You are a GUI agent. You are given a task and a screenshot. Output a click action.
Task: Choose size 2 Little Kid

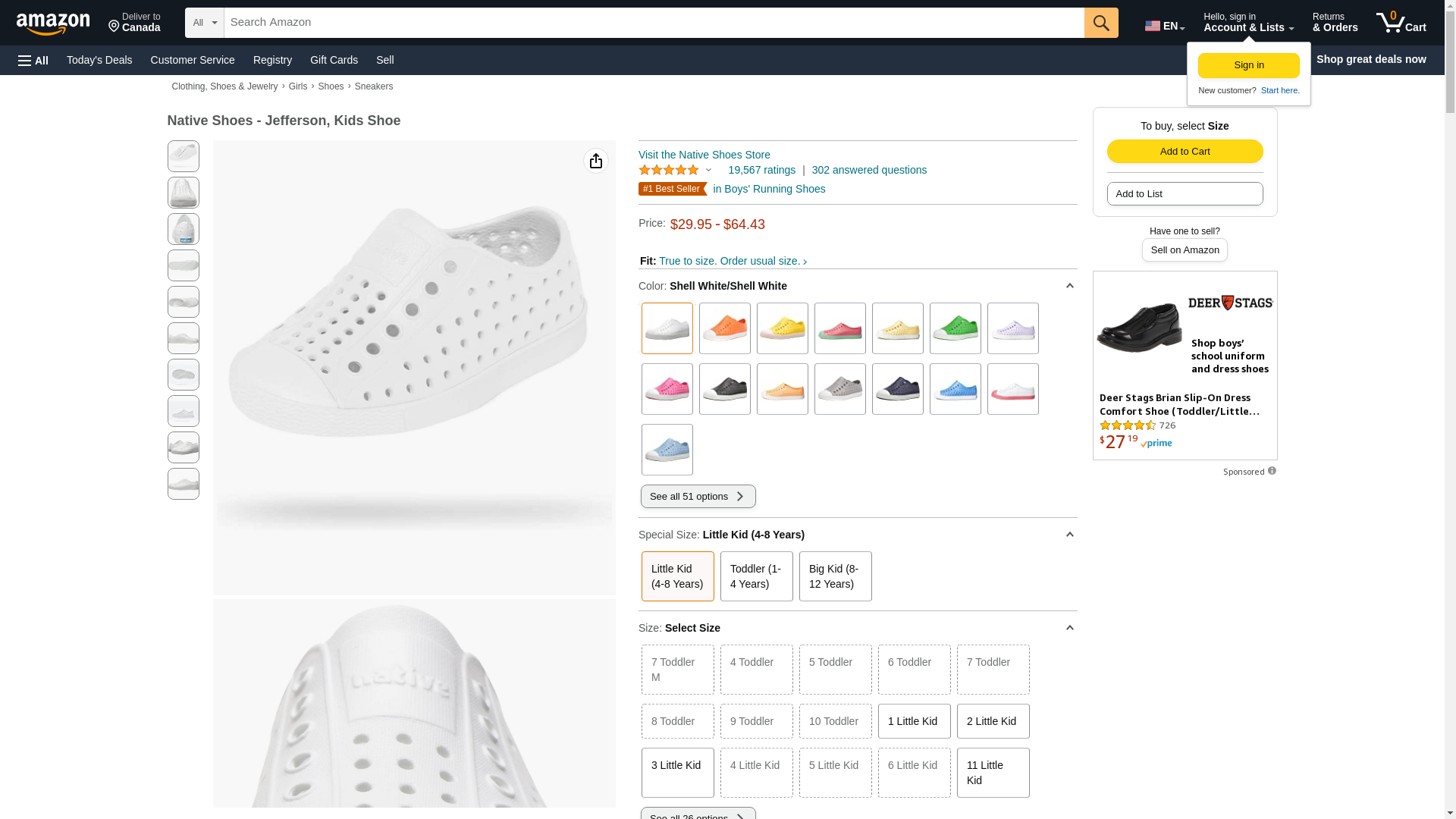pyautogui.click(x=993, y=721)
